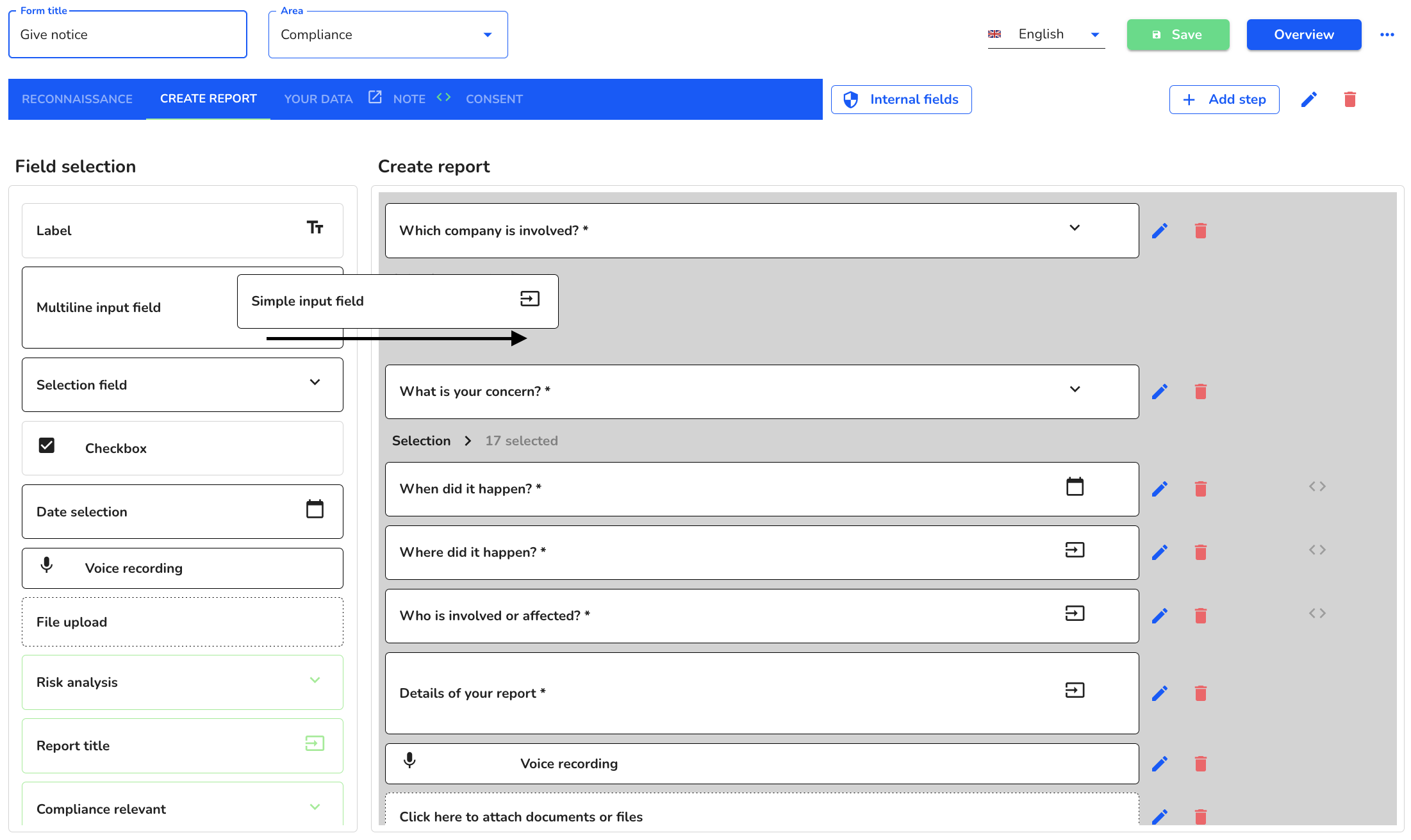Open the three-dots more options menu

pyautogui.click(x=1387, y=35)
